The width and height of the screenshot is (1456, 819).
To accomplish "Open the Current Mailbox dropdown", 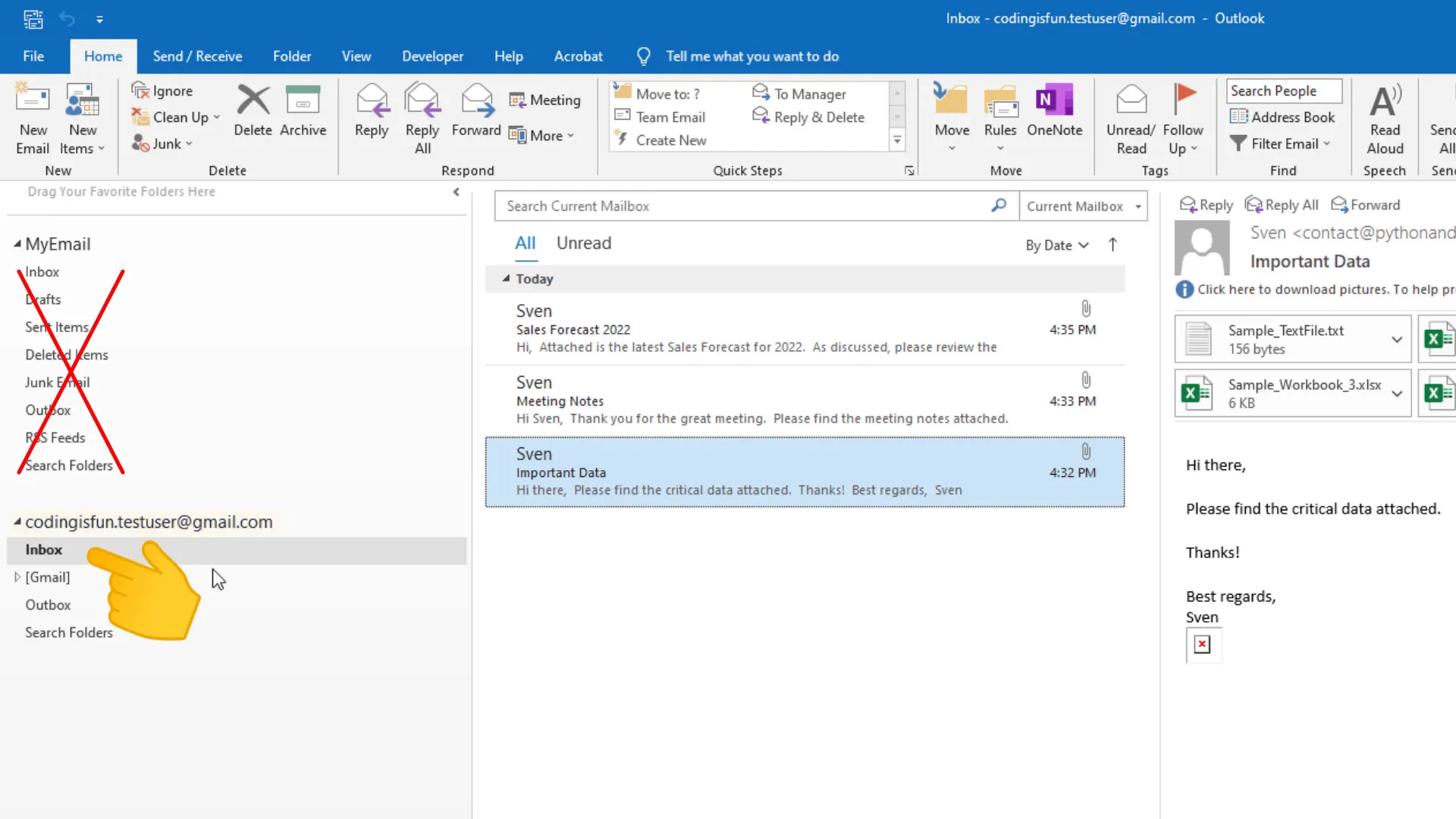I will pos(1083,206).
